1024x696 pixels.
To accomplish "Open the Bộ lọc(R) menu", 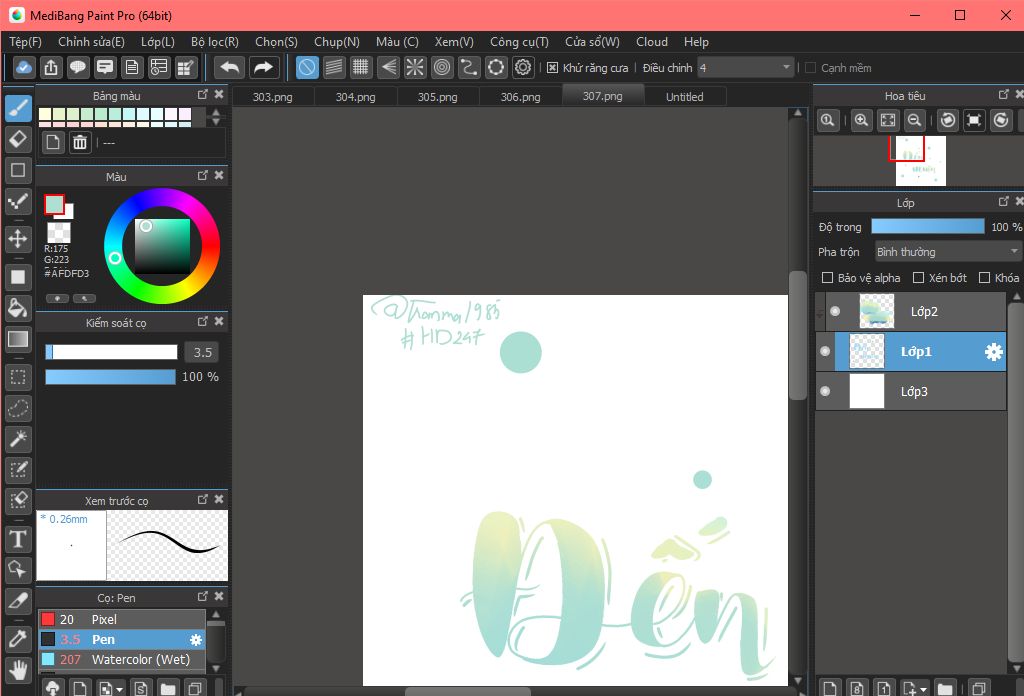I will point(215,42).
